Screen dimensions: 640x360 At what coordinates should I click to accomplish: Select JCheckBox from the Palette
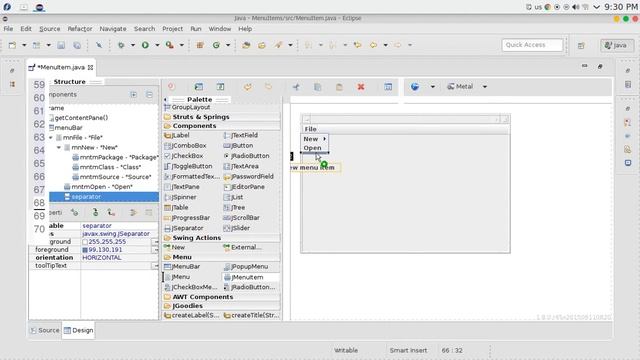click(x=183, y=156)
